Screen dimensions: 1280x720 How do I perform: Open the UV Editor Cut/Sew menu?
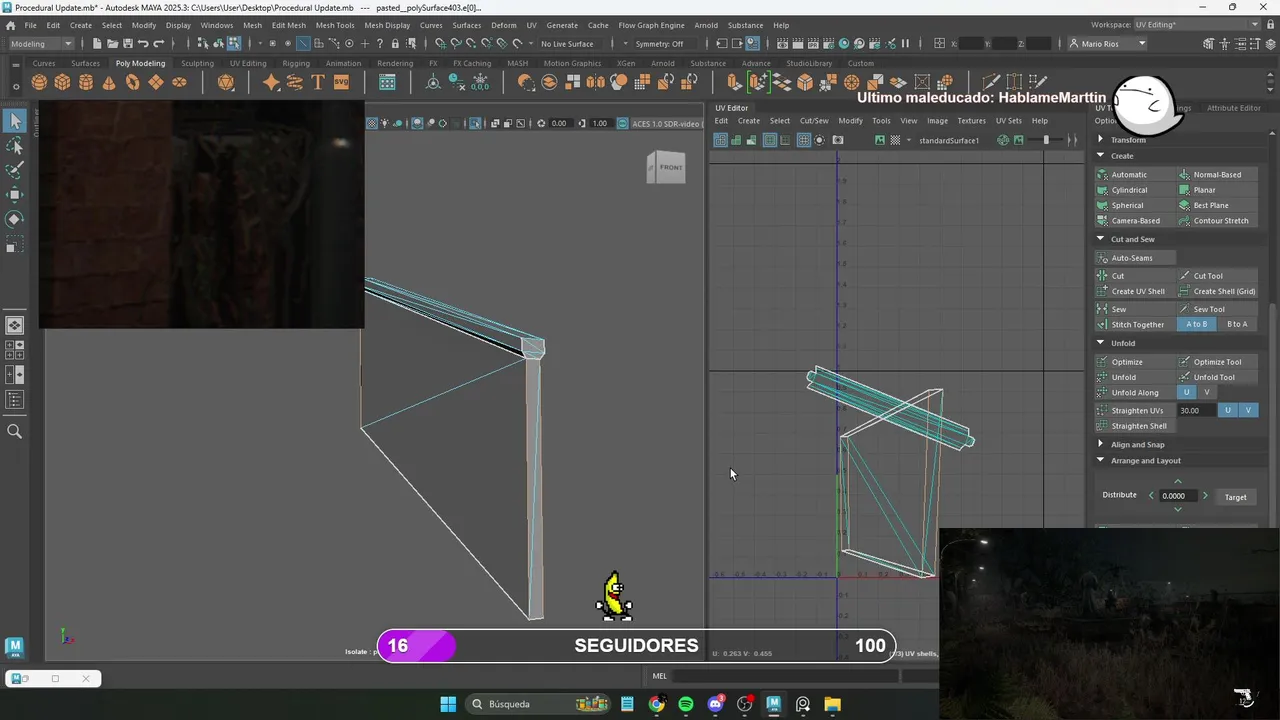coord(814,121)
